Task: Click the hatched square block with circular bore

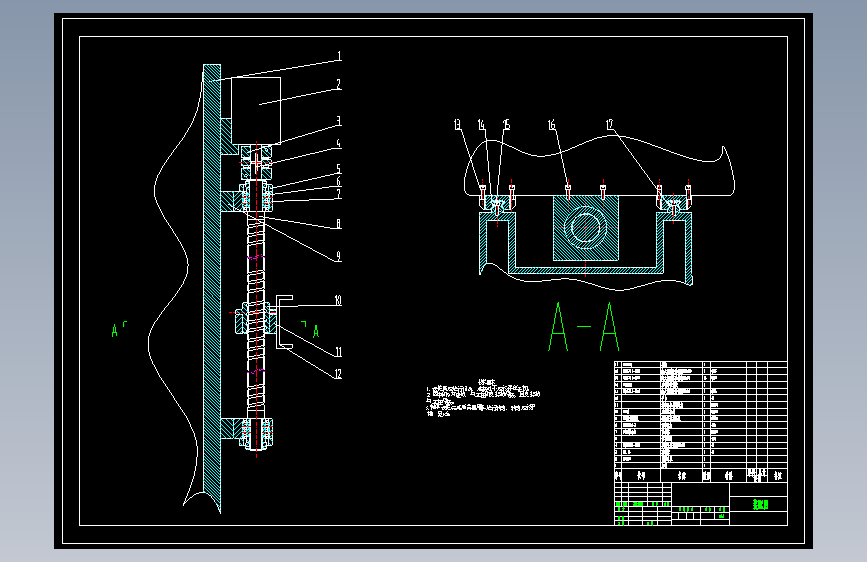Action: 586,228
